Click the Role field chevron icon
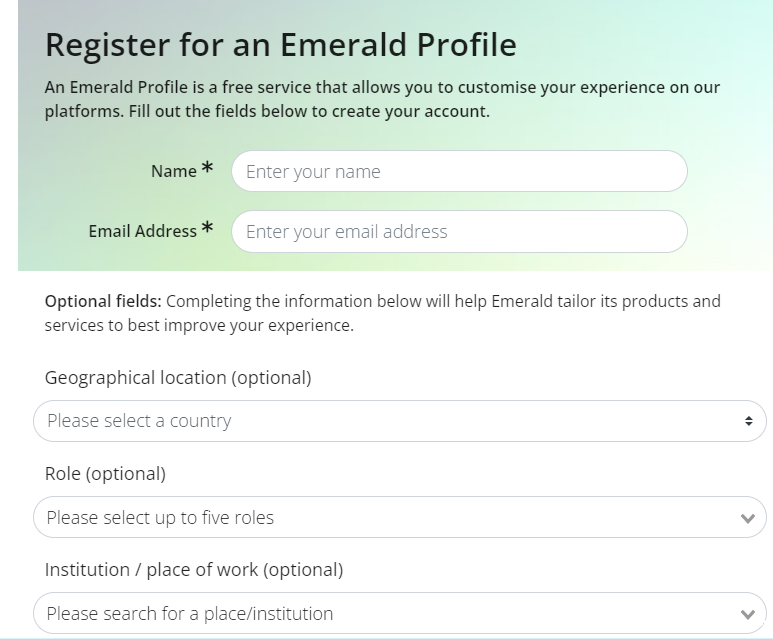773x639 pixels. 747,518
